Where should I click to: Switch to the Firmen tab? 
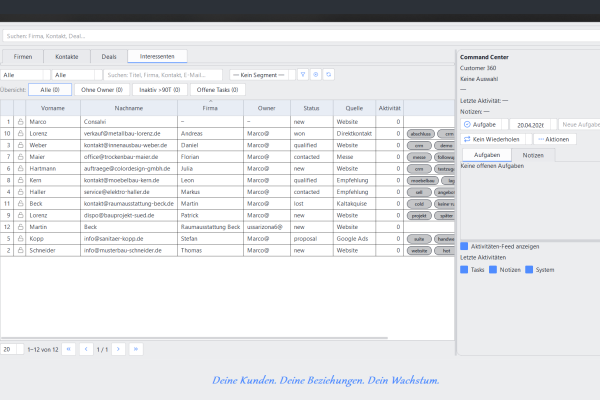pyautogui.click(x=23, y=57)
